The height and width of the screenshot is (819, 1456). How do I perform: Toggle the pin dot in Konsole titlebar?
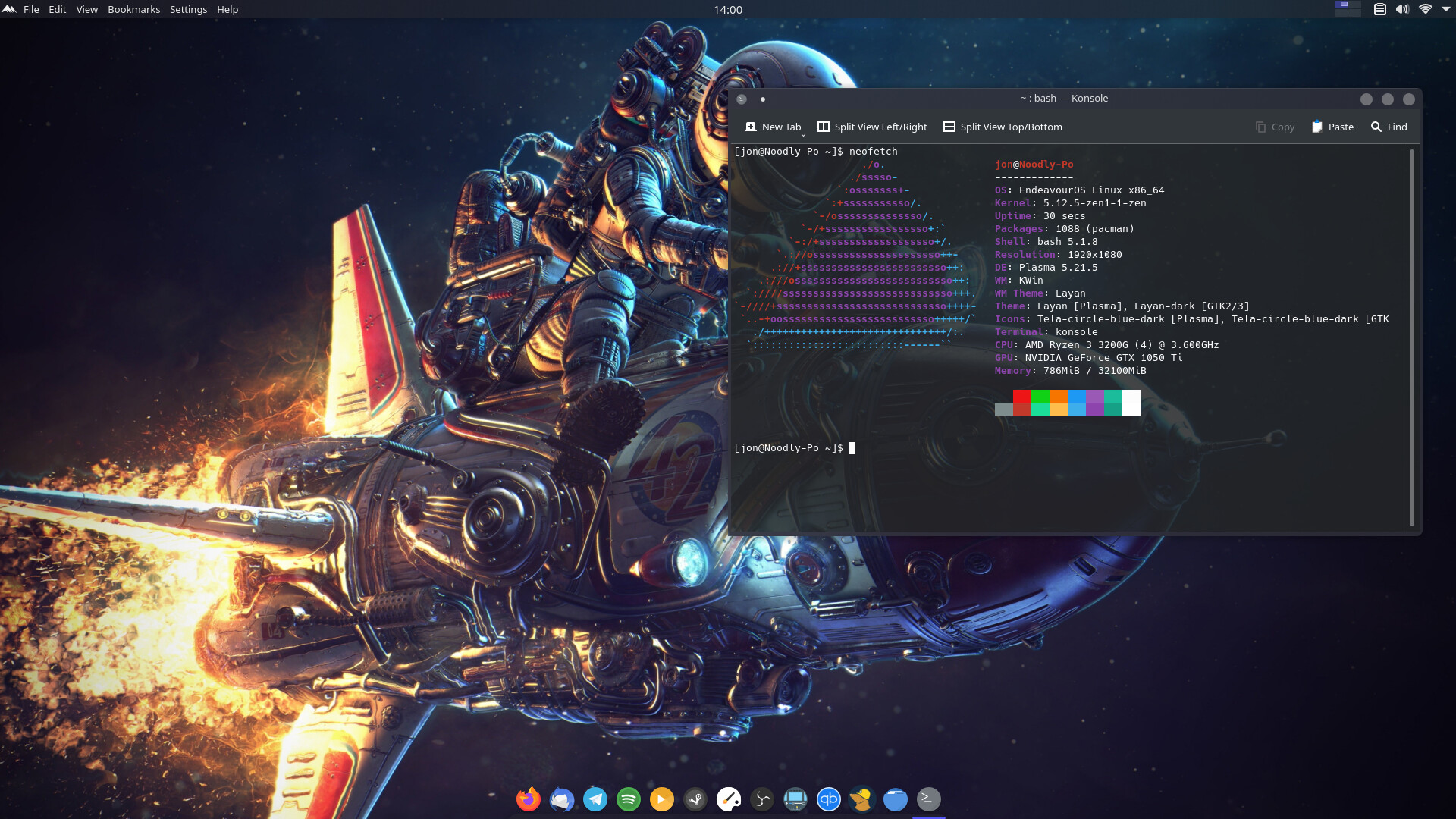click(763, 99)
